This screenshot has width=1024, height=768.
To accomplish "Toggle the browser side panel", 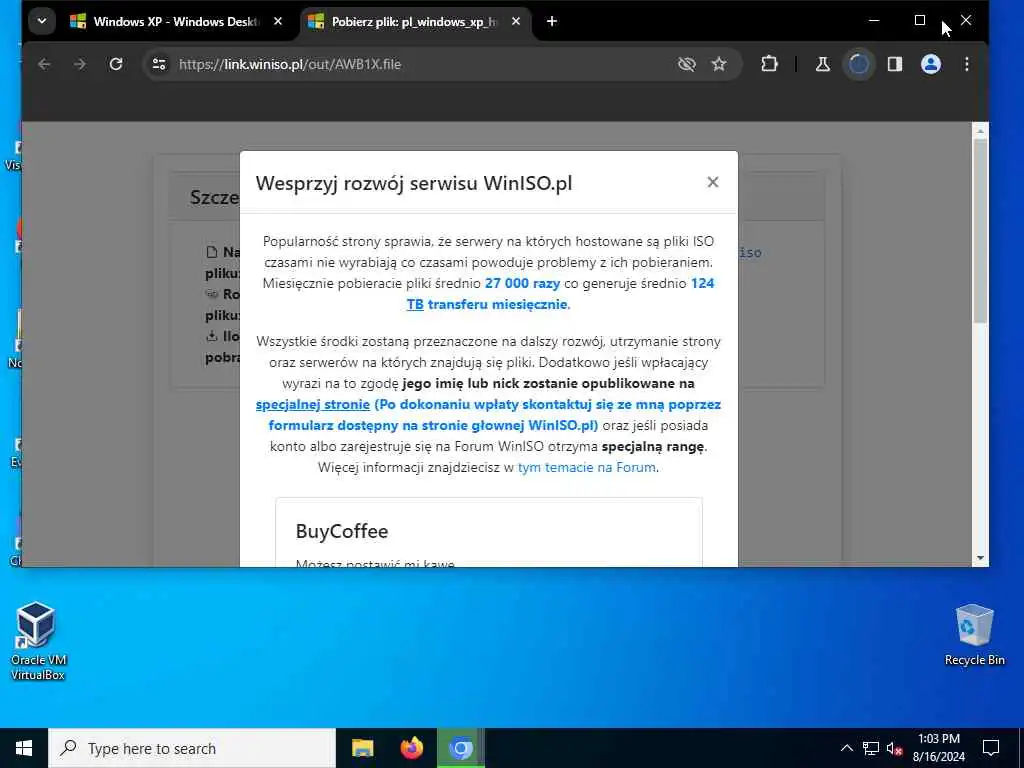I will (895, 64).
